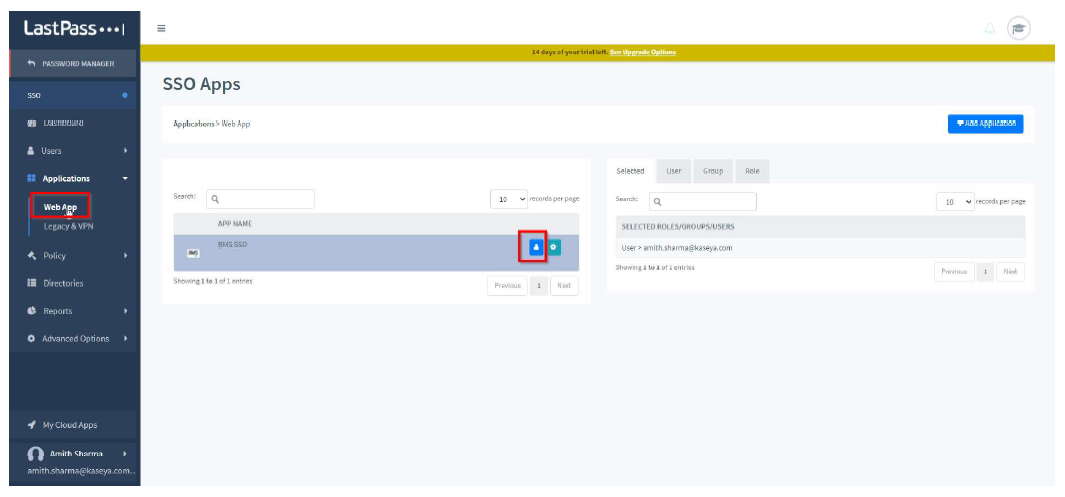The width and height of the screenshot is (1065, 497).
Task: Switch to the User tab
Action: pos(674,171)
